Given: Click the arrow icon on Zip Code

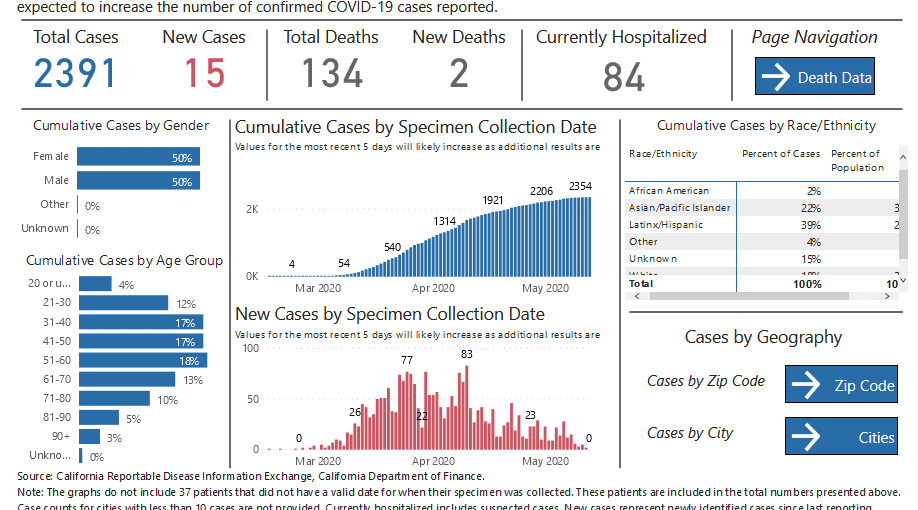Looking at the screenshot, I should pyautogui.click(x=806, y=385).
